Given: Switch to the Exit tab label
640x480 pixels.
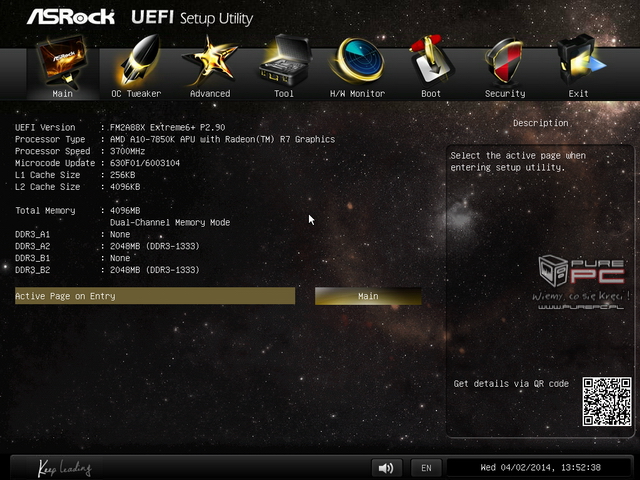Looking at the screenshot, I should coord(578,94).
